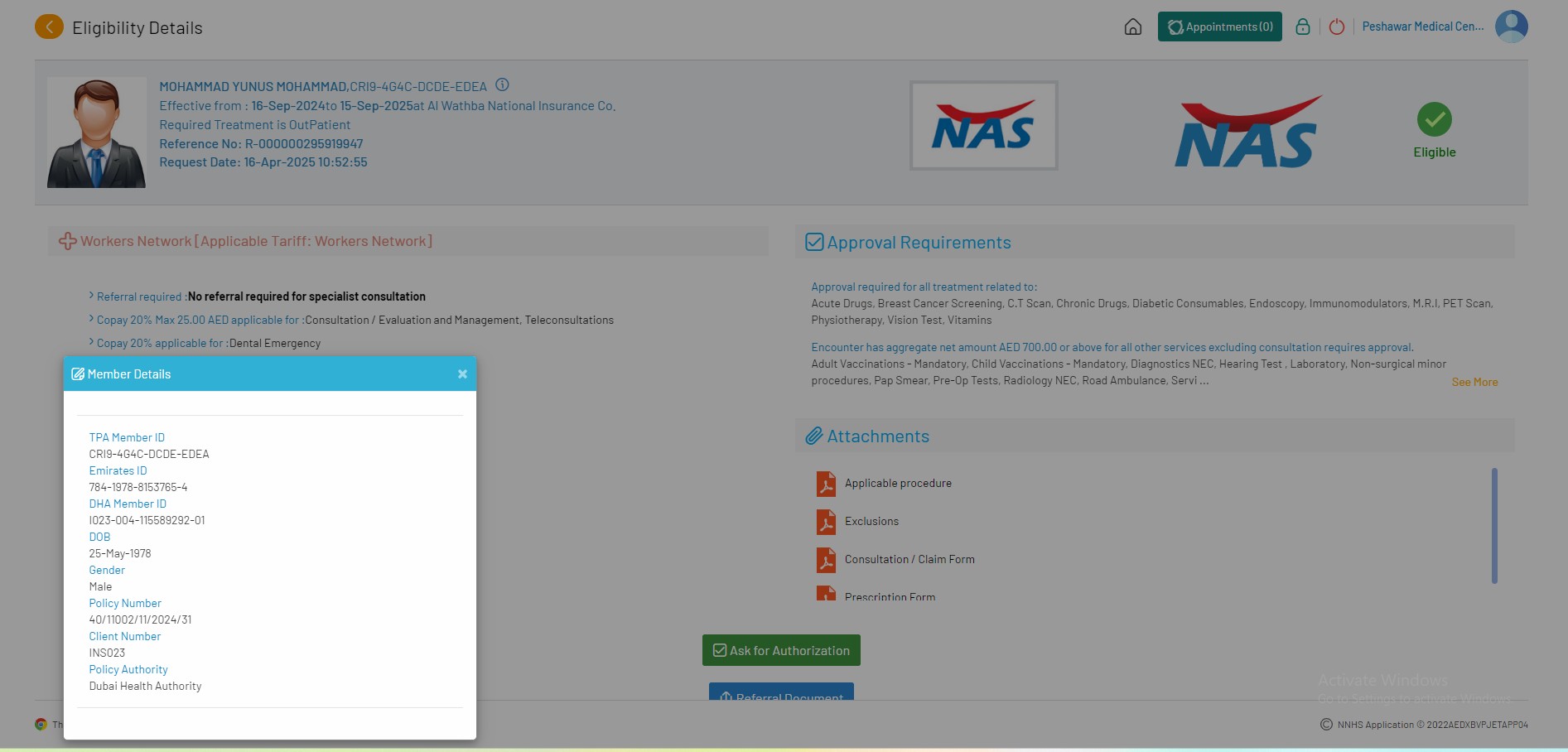Click the Eligibility Details page title
The image size is (1568, 752).
click(x=138, y=28)
